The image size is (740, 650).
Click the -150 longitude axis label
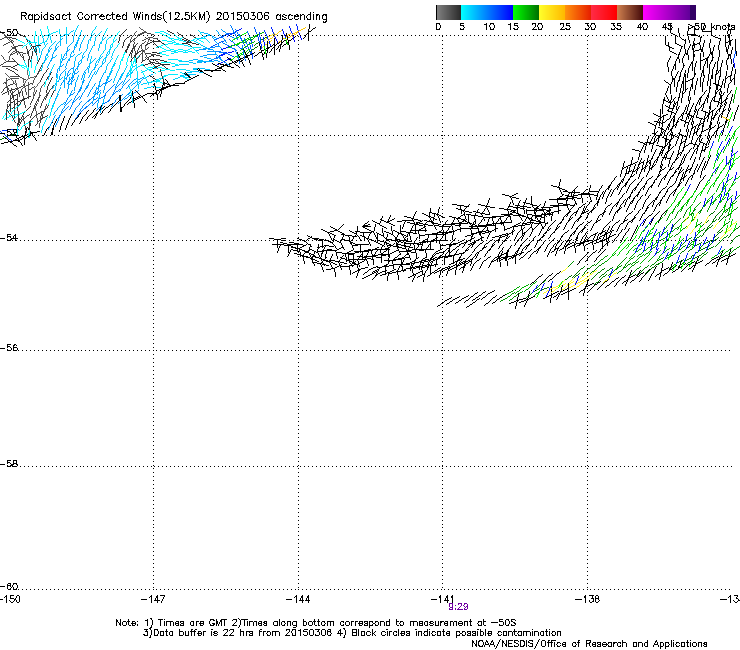(10, 599)
